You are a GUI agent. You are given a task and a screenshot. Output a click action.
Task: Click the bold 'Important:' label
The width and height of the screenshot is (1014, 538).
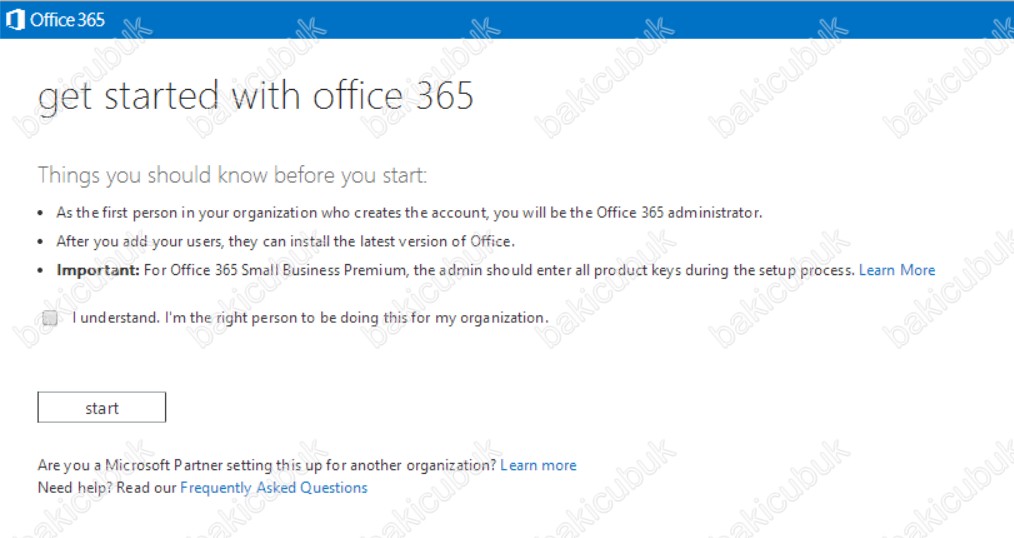[98, 270]
